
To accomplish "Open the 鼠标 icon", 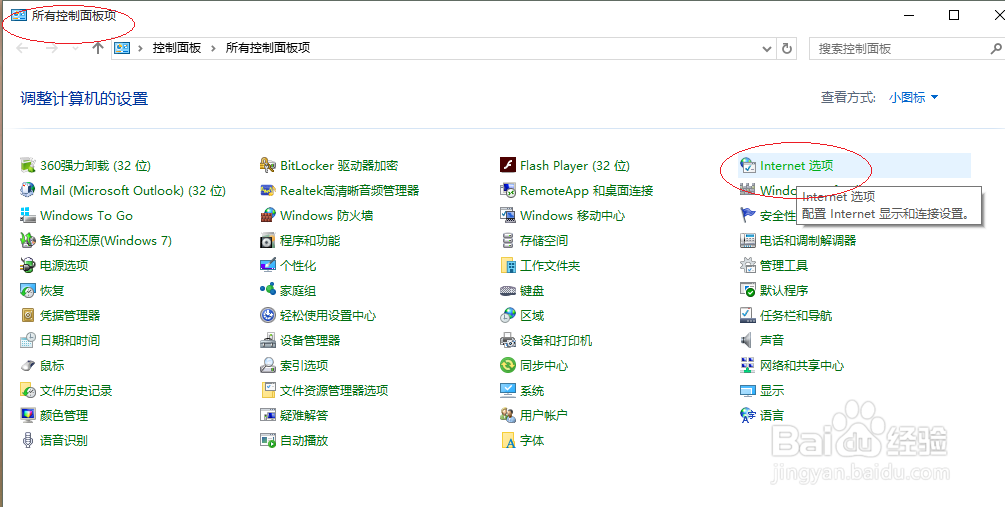I will click(x=28, y=365).
